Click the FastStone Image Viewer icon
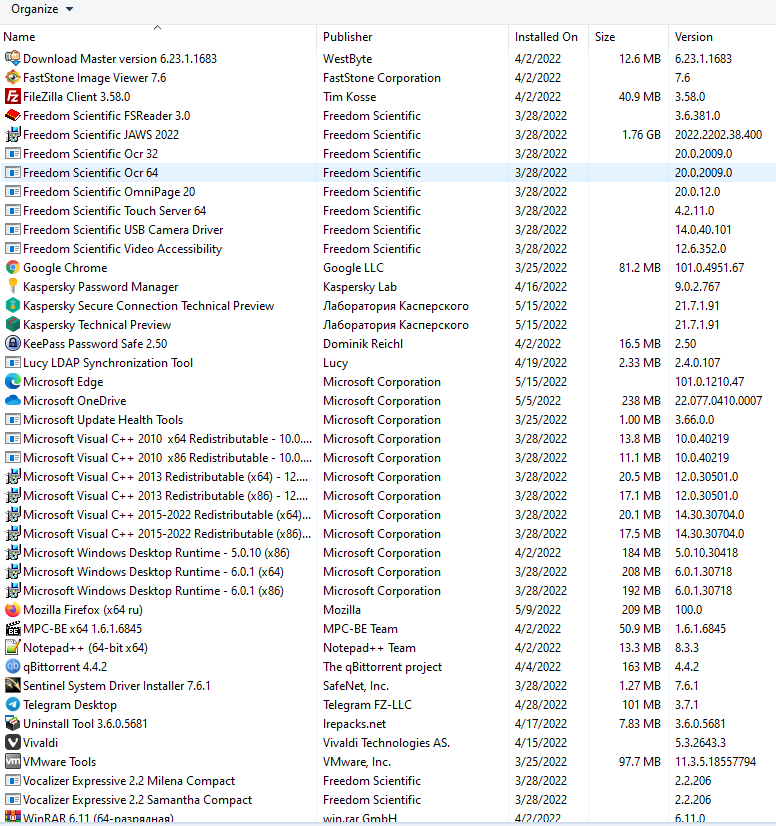Image resolution: width=776 pixels, height=826 pixels. point(13,77)
